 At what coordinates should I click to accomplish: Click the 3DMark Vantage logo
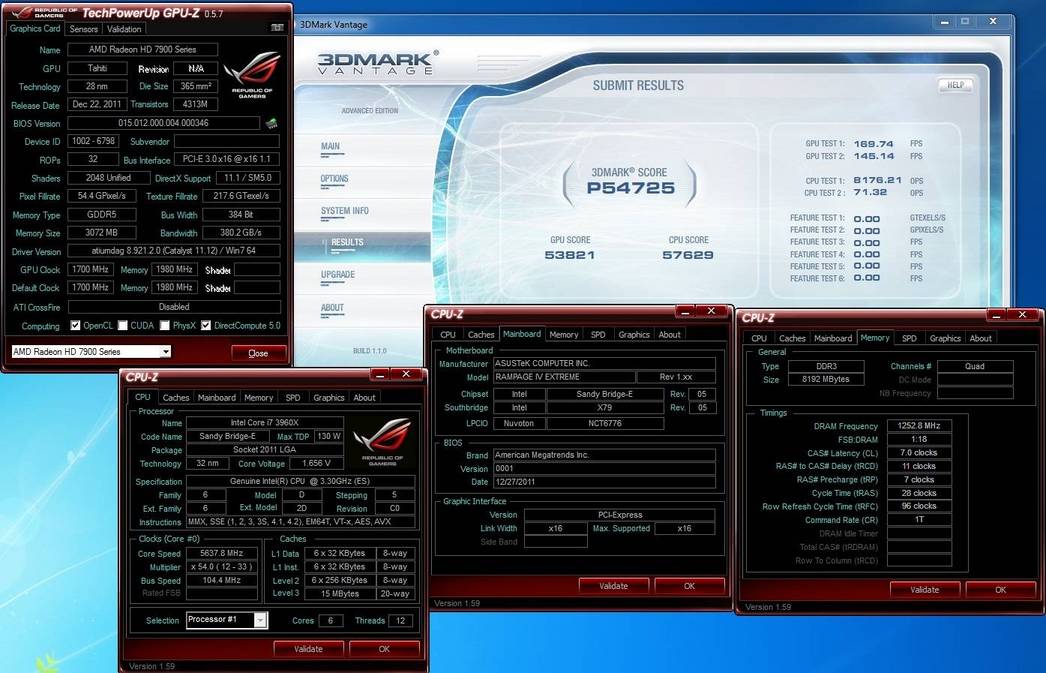point(375,63)
